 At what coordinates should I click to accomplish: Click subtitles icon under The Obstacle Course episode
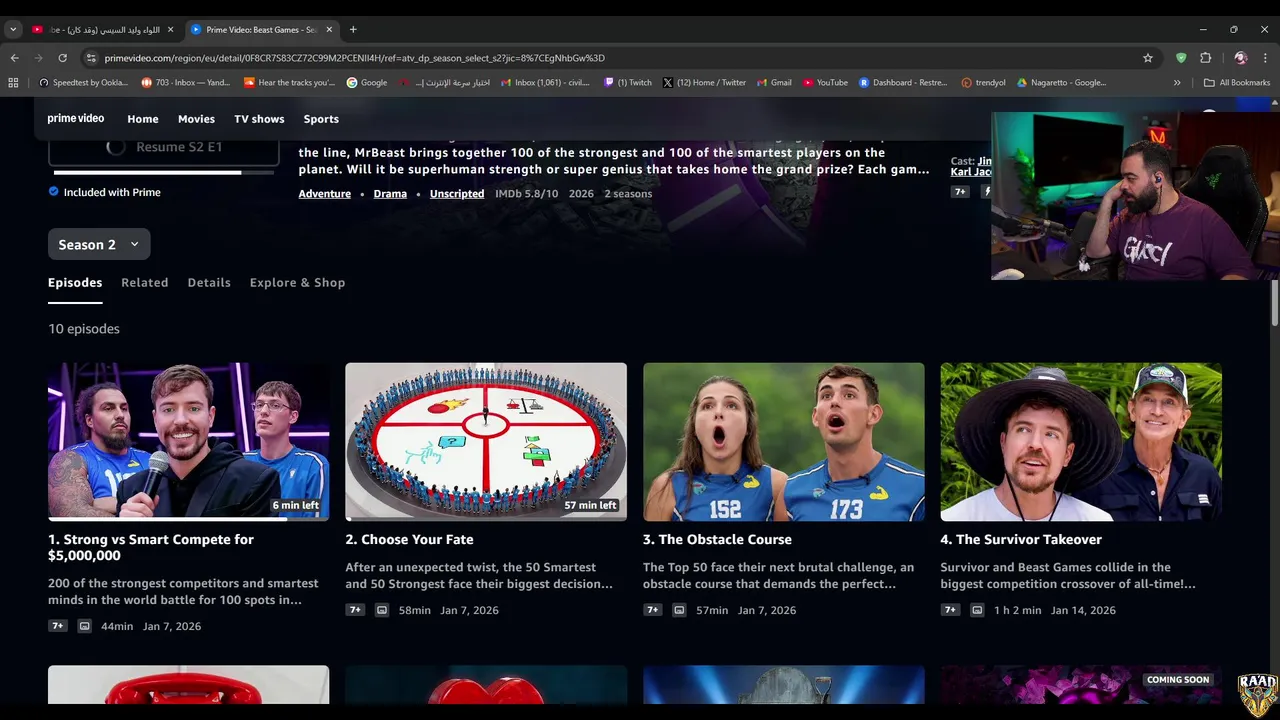click(679, 610)
